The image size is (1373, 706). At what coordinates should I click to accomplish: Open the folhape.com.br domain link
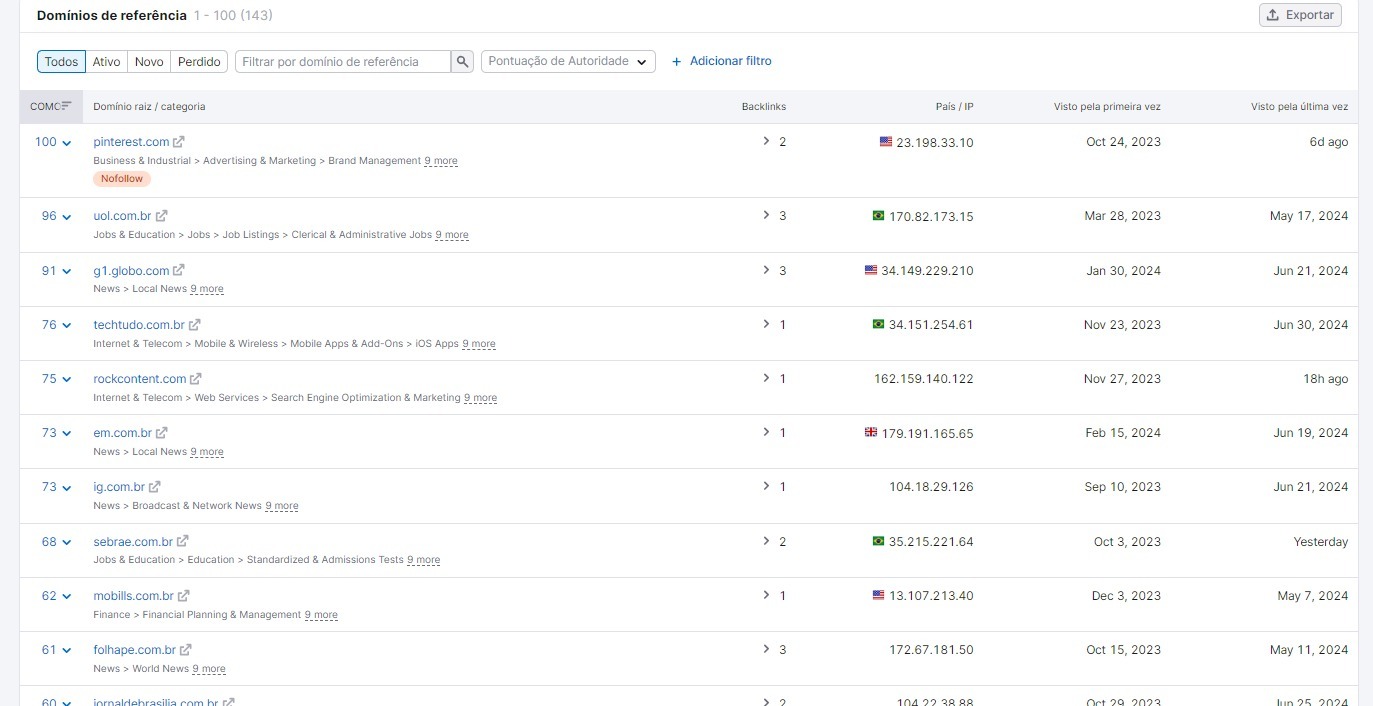pos(134,650)
